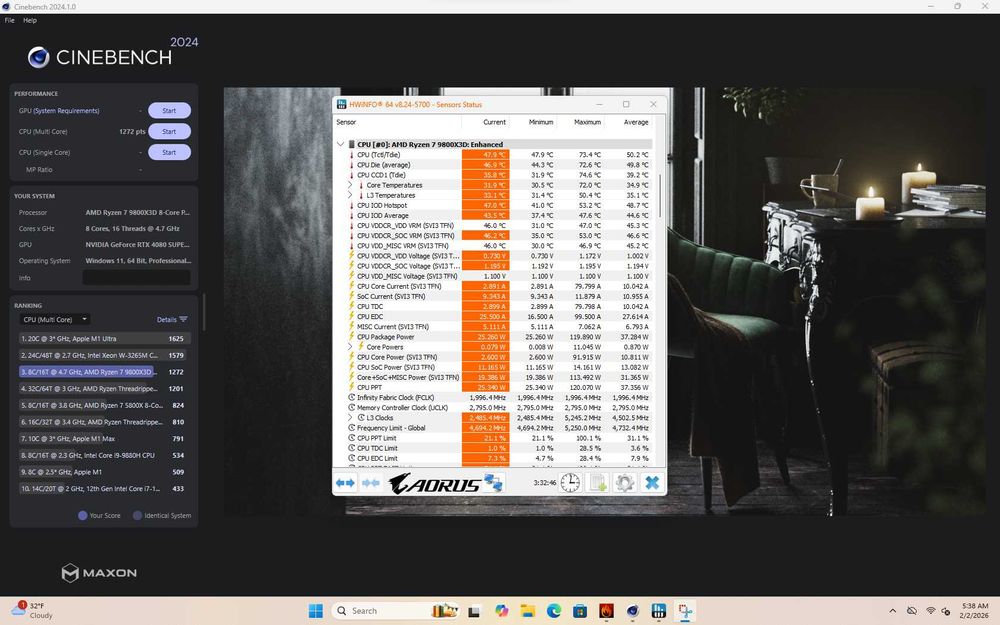Click lightning icon on CPU Package Power row

coord(351,337)
